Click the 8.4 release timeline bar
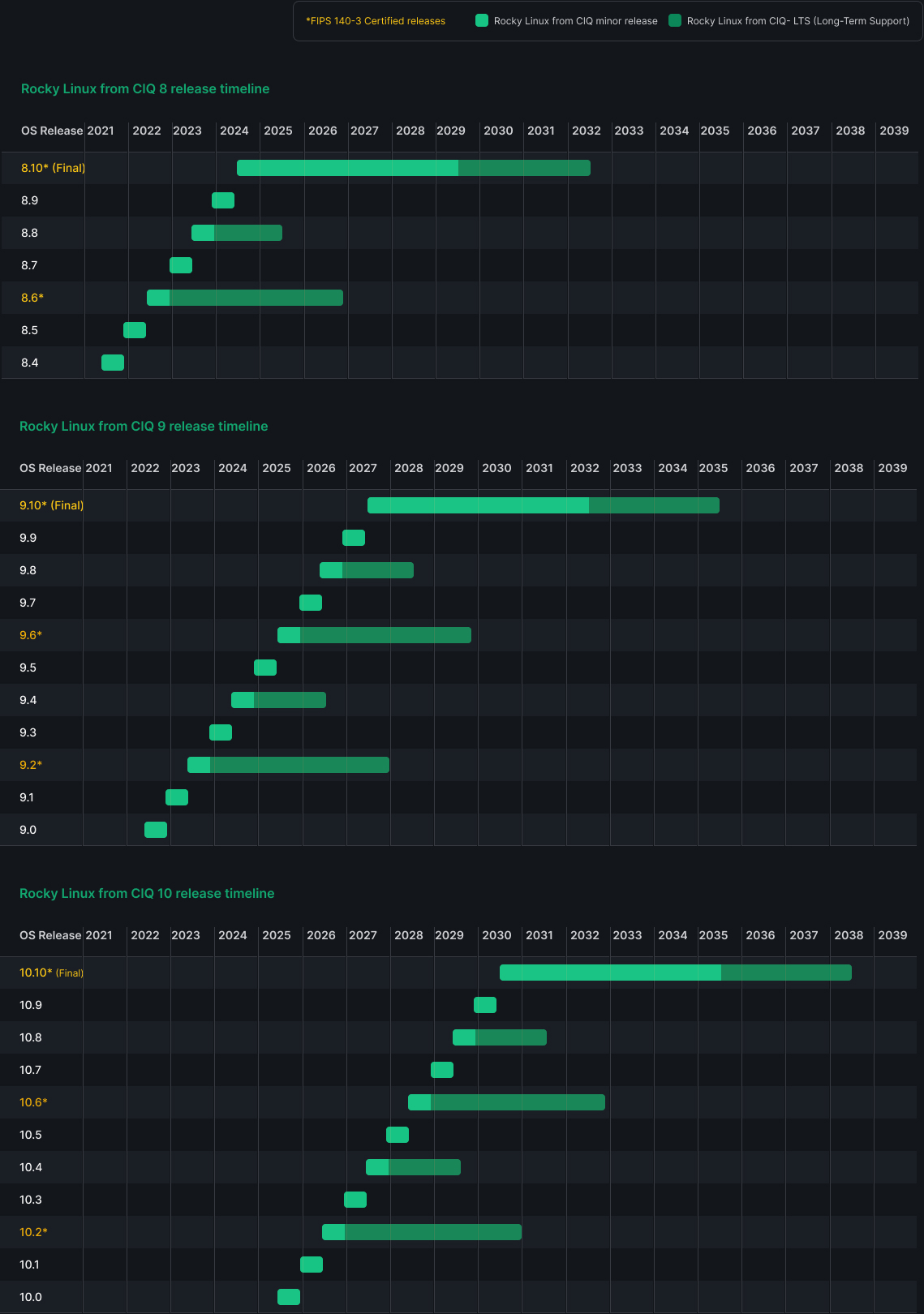924x1314 pixels. (x=113, y=363)
